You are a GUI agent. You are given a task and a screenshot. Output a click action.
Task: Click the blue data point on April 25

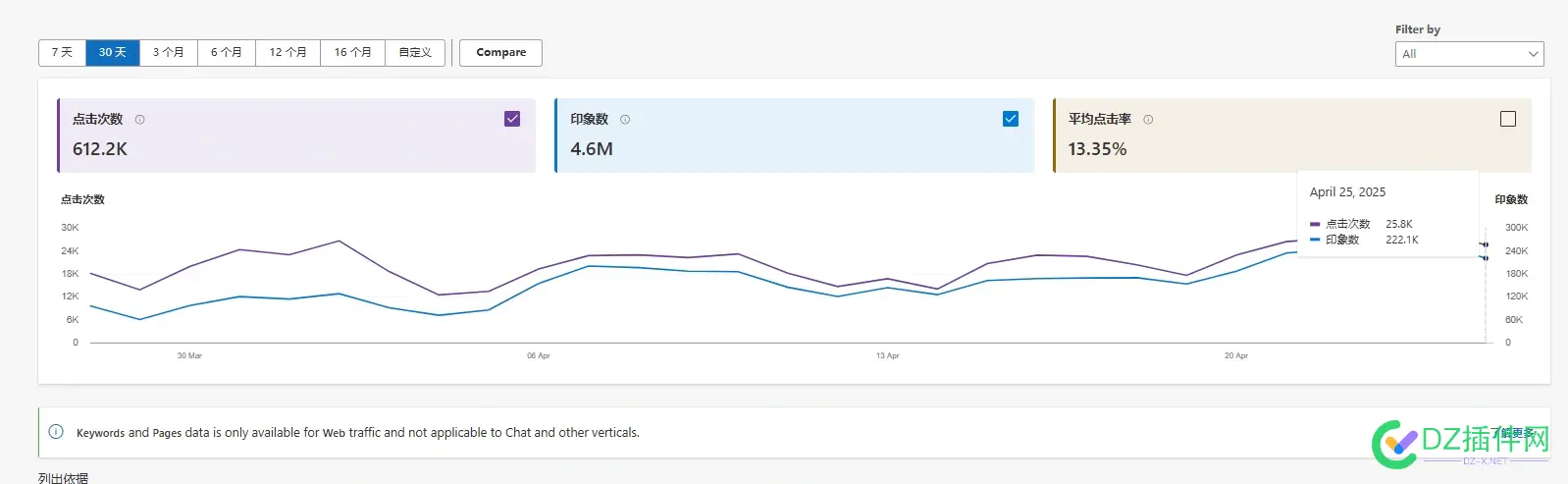click(1485, 258)
